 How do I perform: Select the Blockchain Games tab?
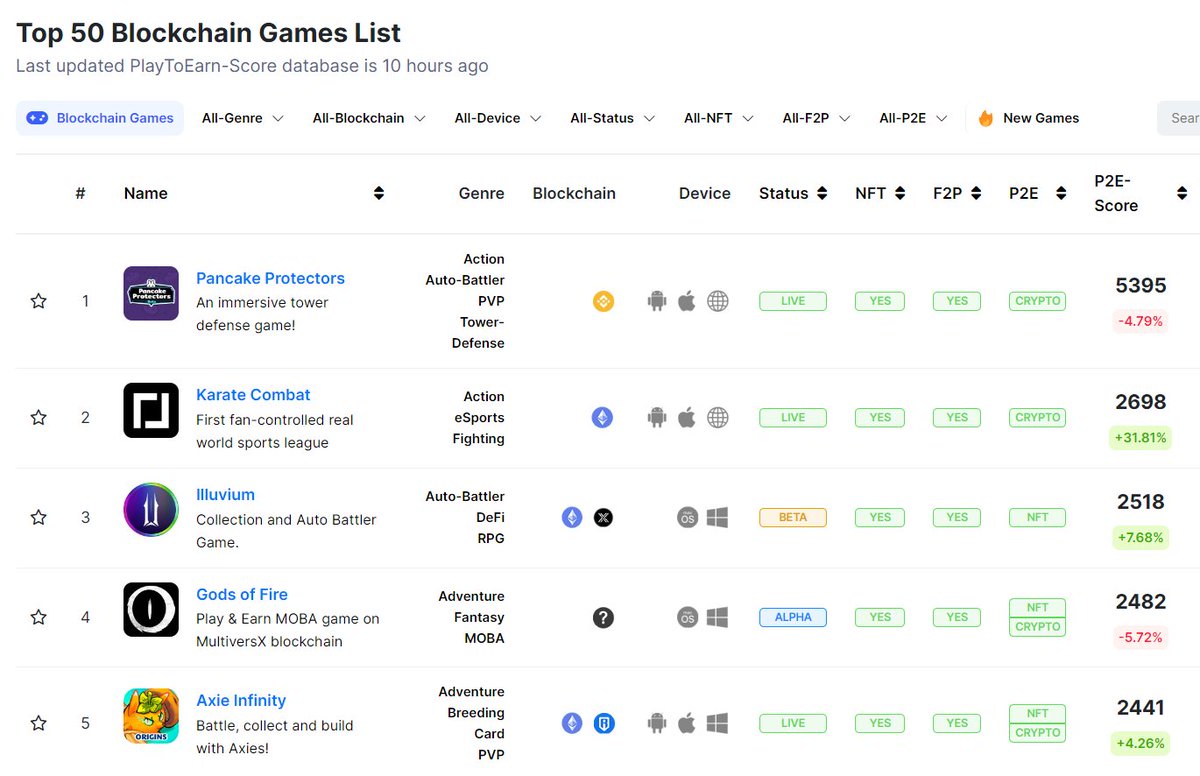100,118
